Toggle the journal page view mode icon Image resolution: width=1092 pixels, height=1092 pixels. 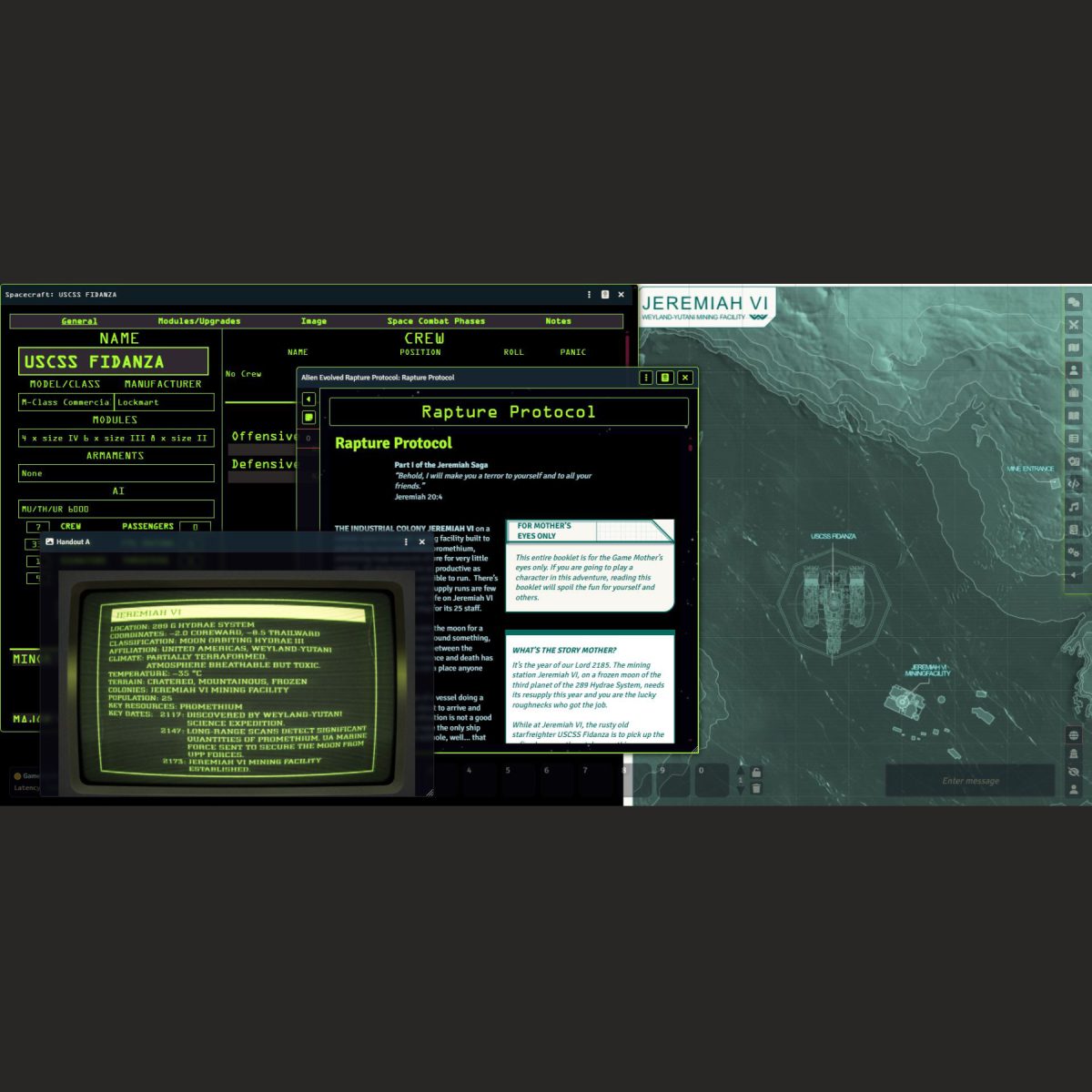click(x=309, y=418)
